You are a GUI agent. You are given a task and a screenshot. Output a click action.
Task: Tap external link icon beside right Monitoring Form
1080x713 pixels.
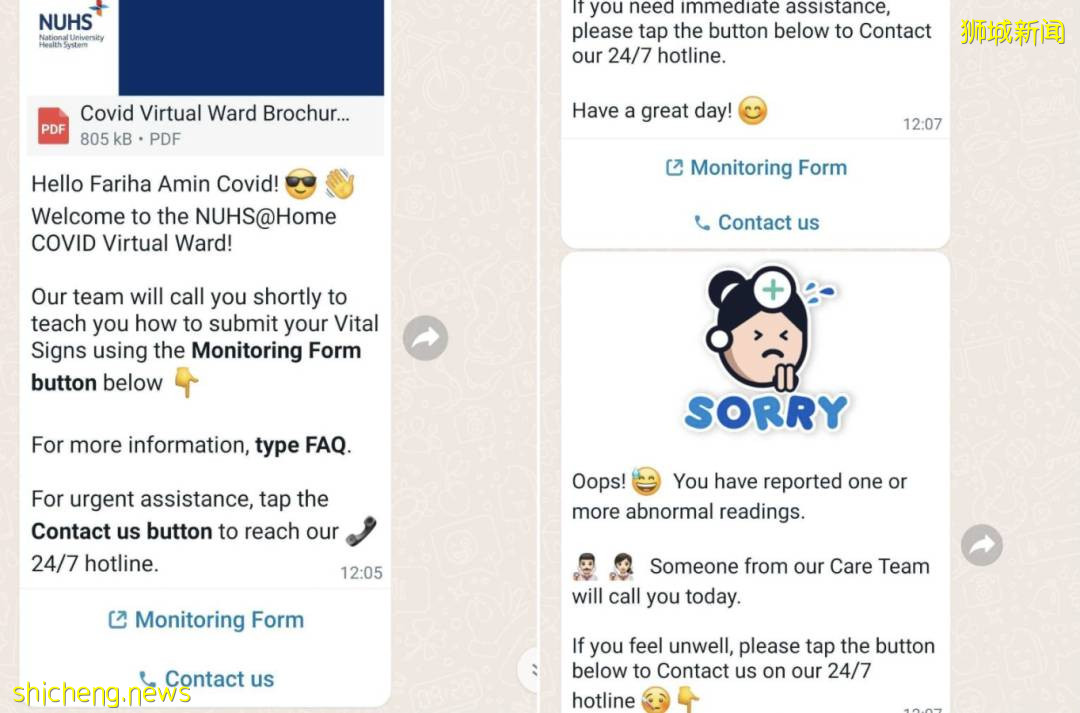[674, 167]
